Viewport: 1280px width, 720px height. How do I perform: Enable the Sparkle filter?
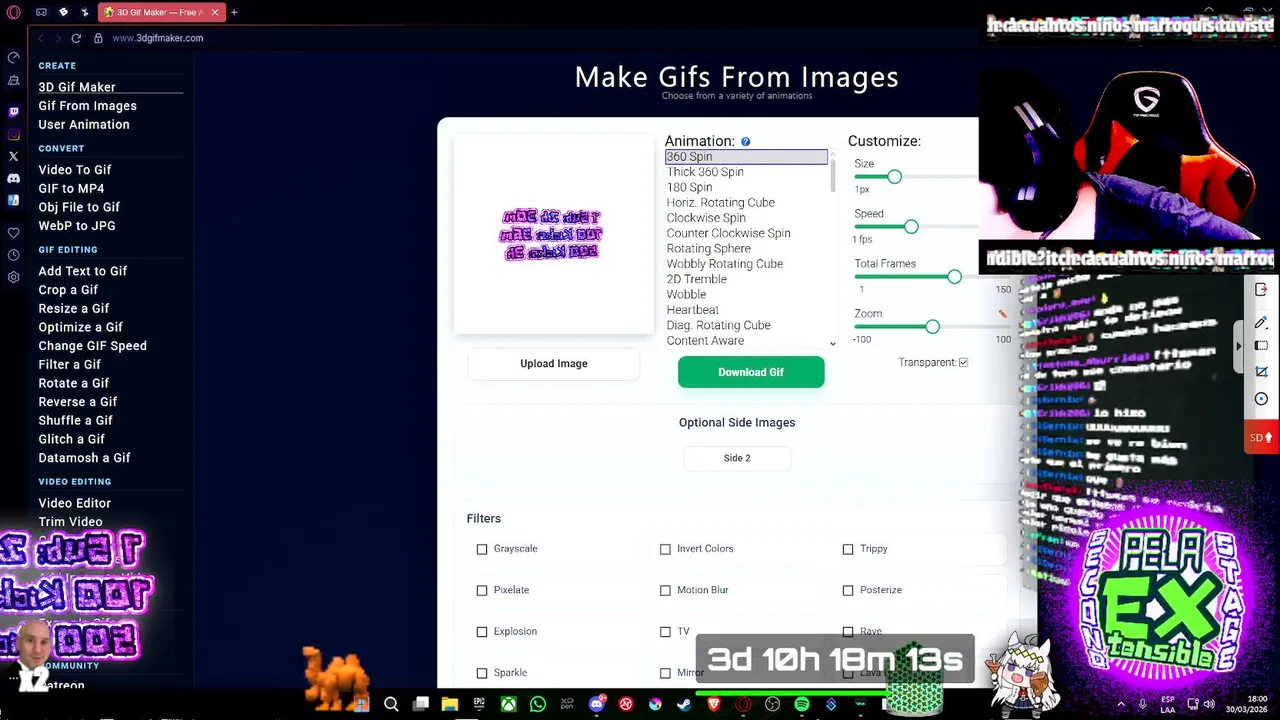tap(482, 673)
